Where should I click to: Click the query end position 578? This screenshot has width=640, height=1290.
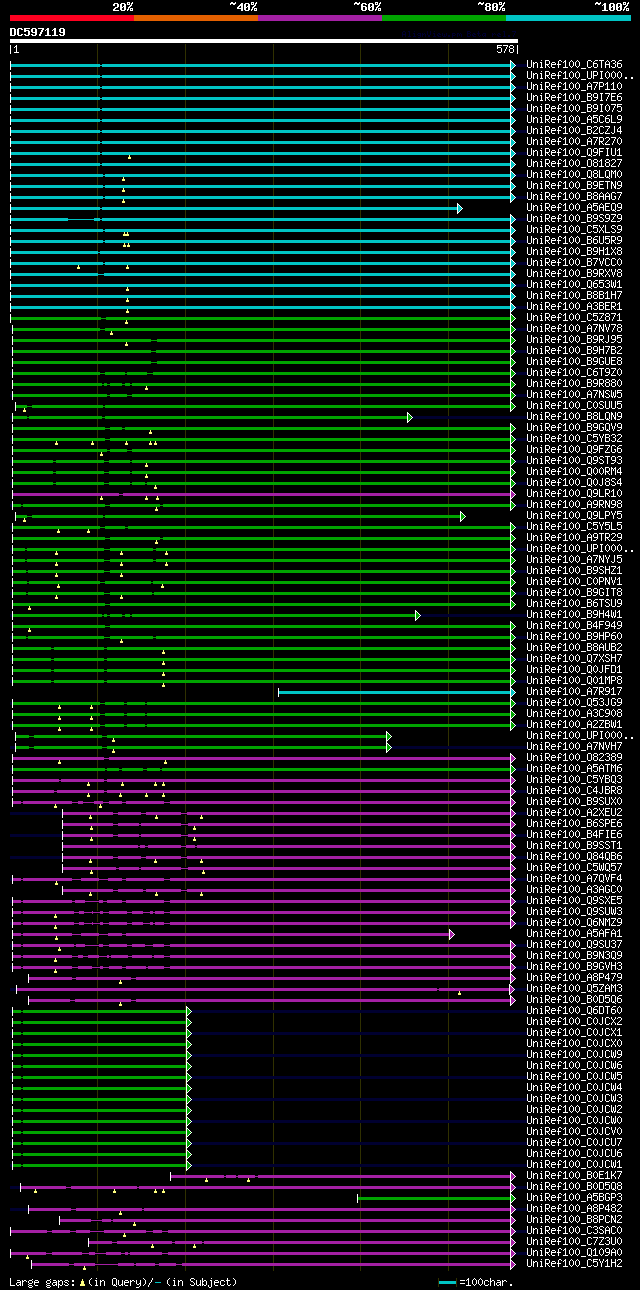pos(505,49)
